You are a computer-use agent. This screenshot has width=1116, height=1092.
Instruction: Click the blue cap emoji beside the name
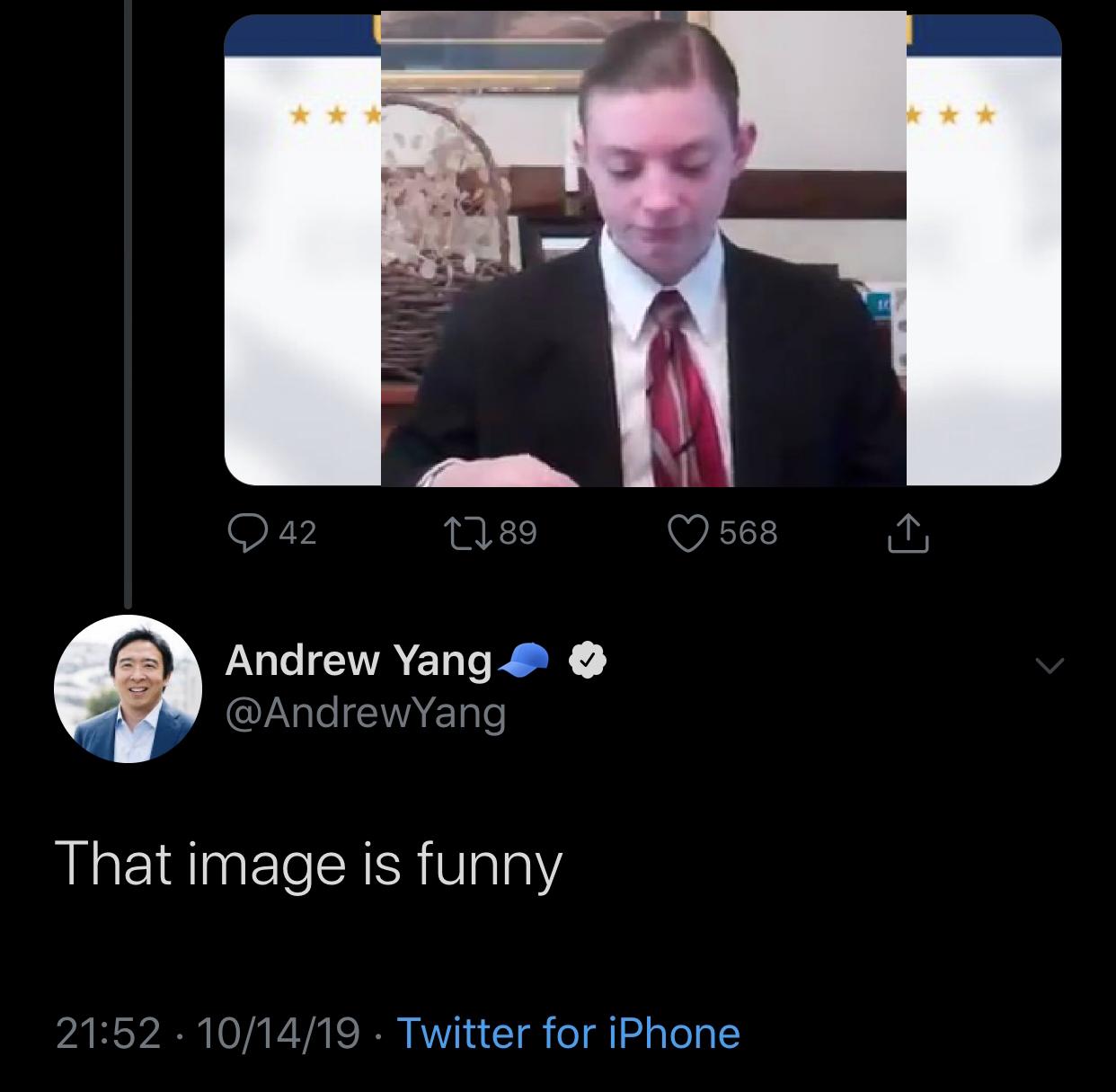click(x=524, y=661)
